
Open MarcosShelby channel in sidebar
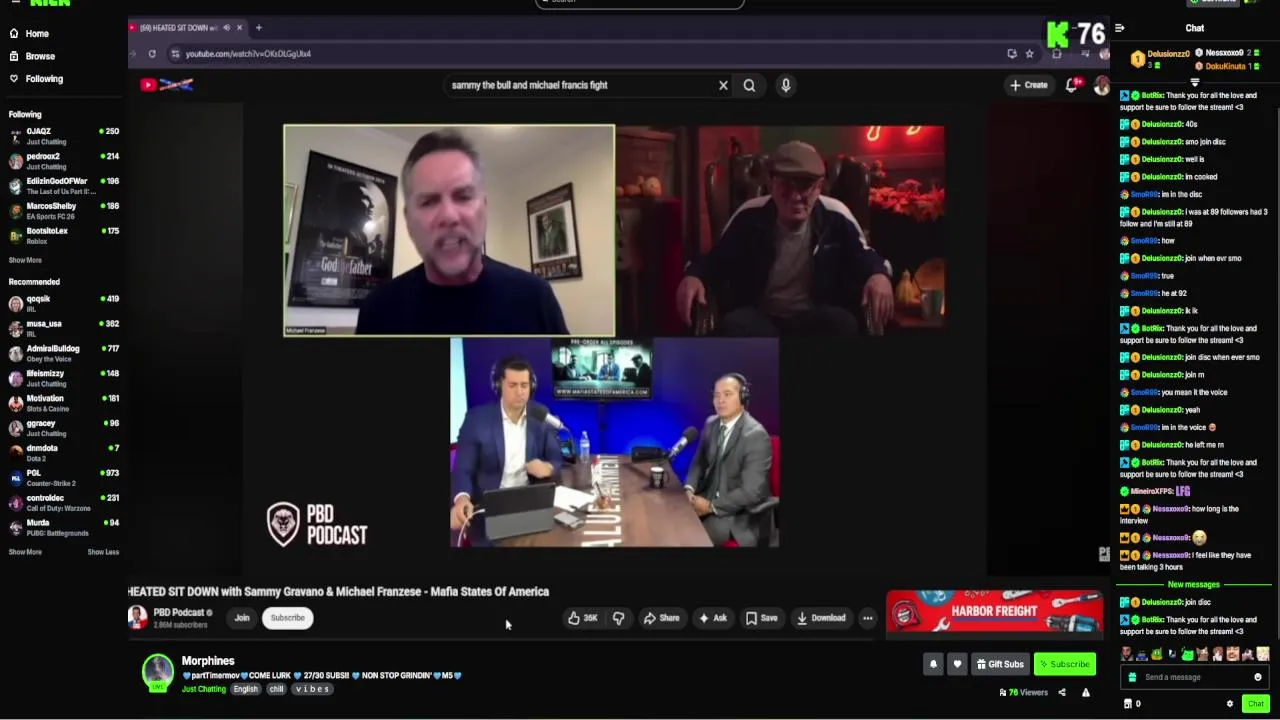62,210
